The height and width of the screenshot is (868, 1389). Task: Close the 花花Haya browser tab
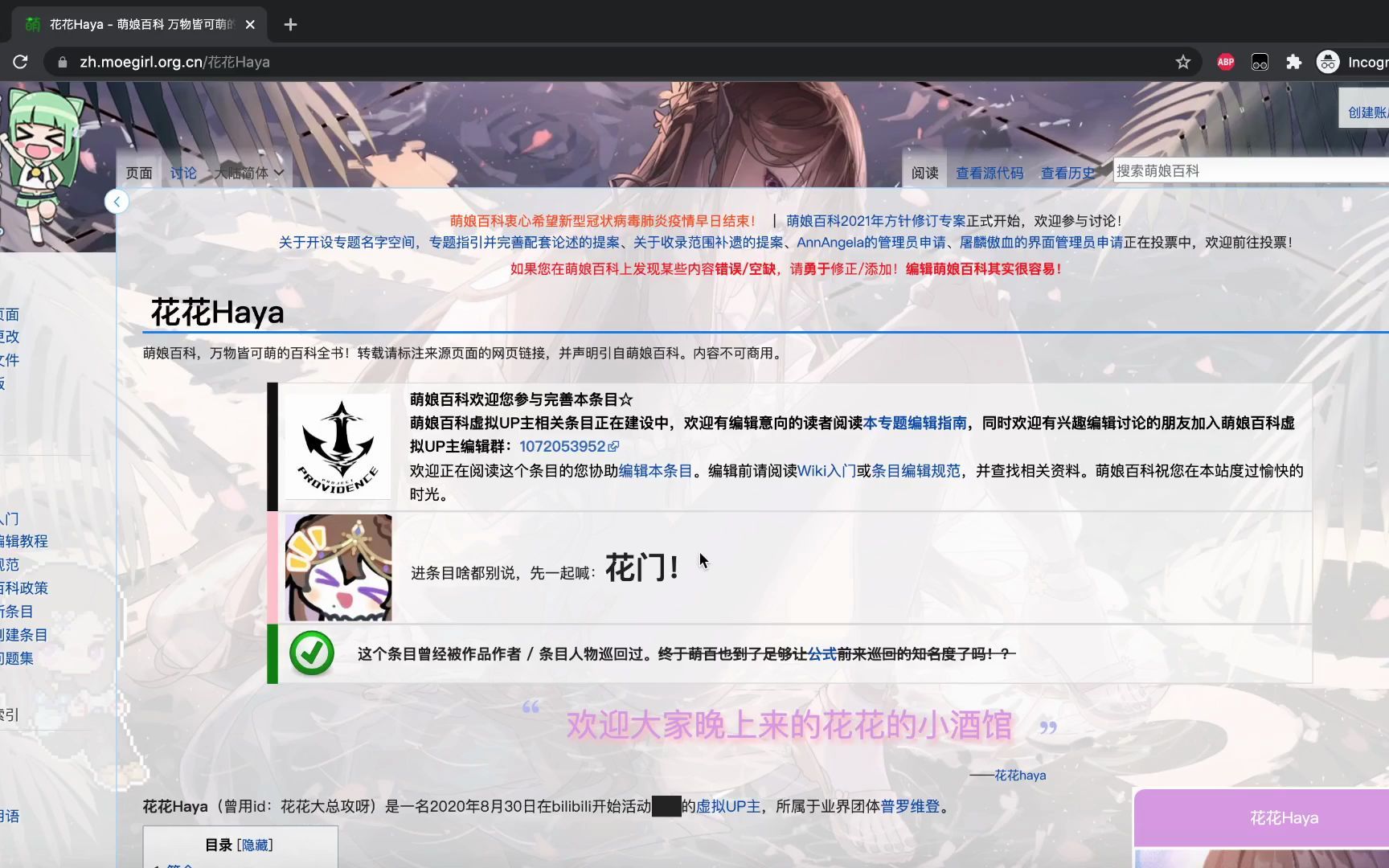click(x=250, y=25)
